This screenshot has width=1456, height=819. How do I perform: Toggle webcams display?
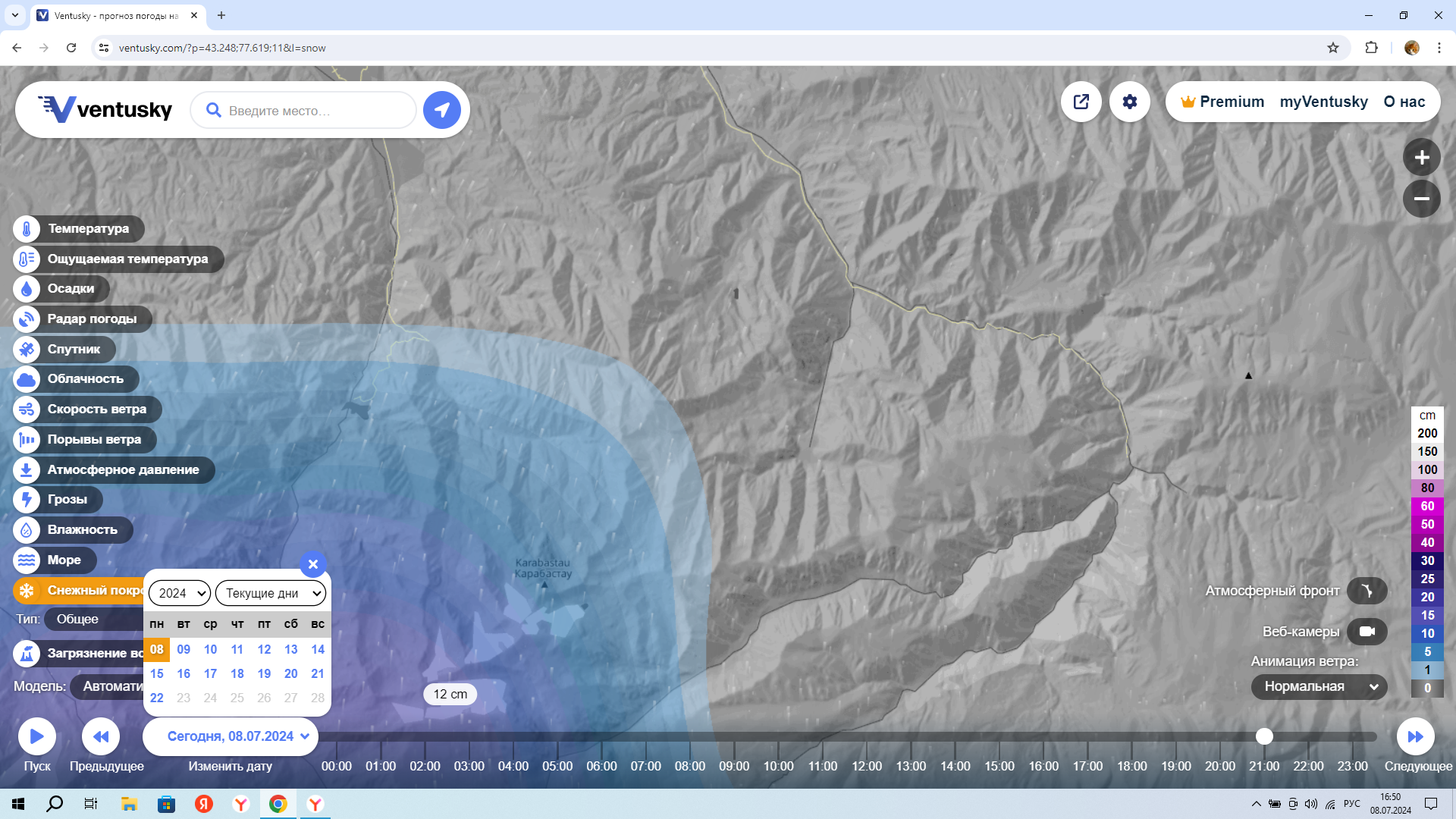[x=1367, y=632]
